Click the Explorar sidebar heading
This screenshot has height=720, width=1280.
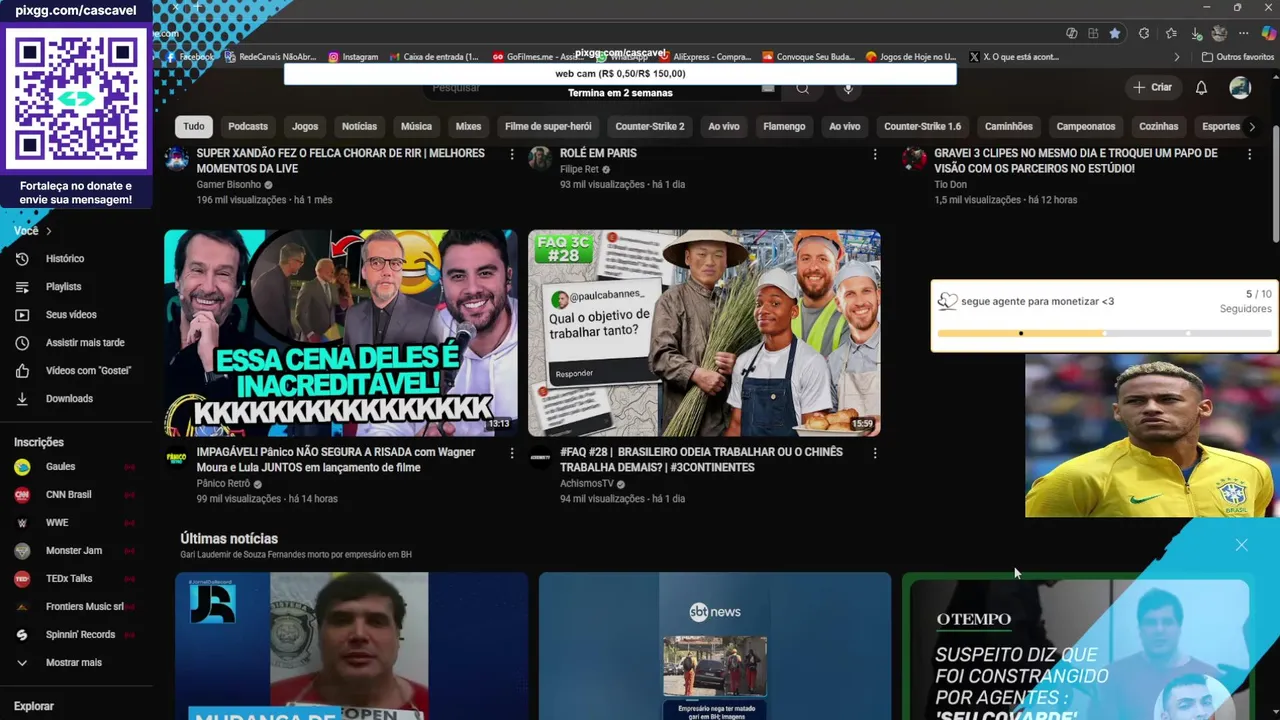click(34, 706)
